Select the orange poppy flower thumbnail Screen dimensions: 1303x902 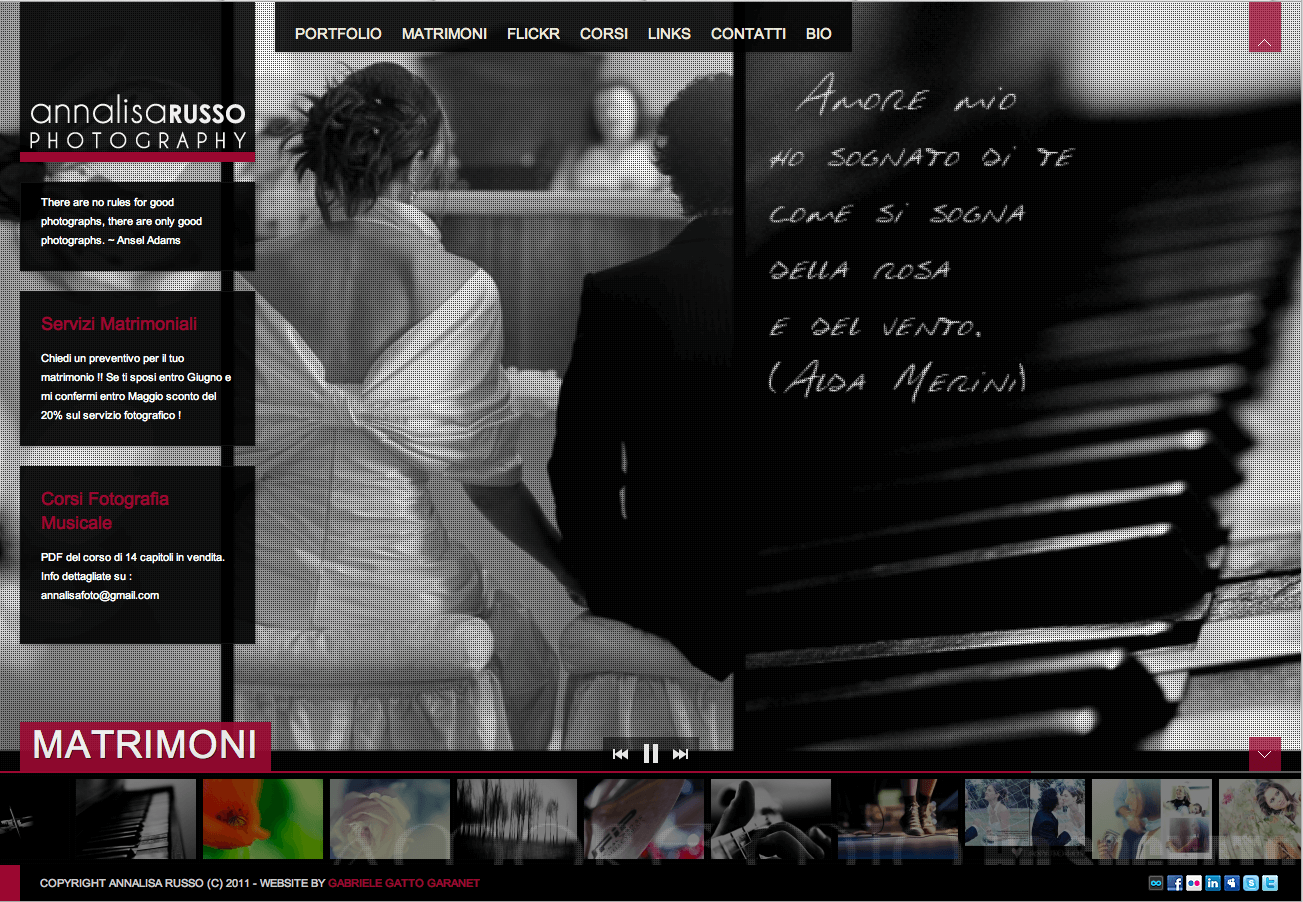[263, 819]
